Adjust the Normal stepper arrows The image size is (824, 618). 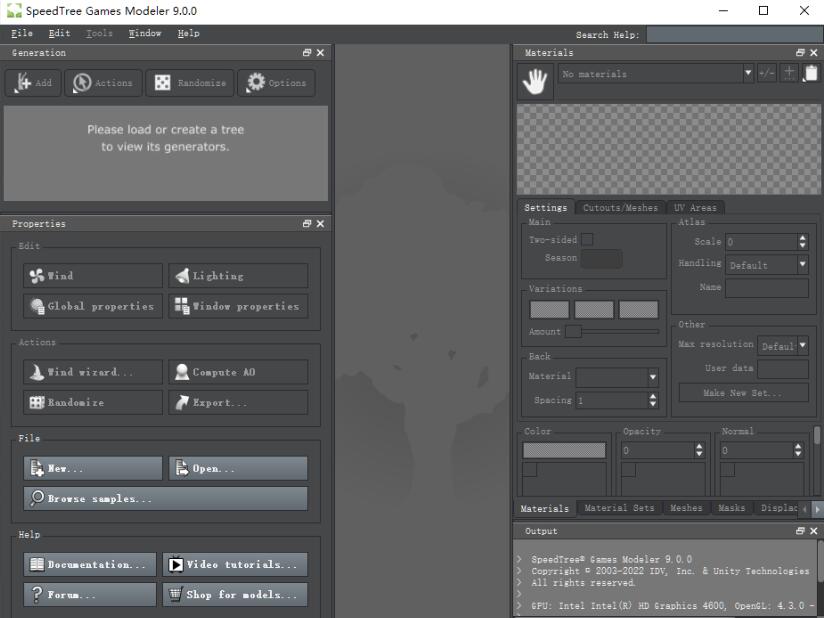tap(798, 450)
